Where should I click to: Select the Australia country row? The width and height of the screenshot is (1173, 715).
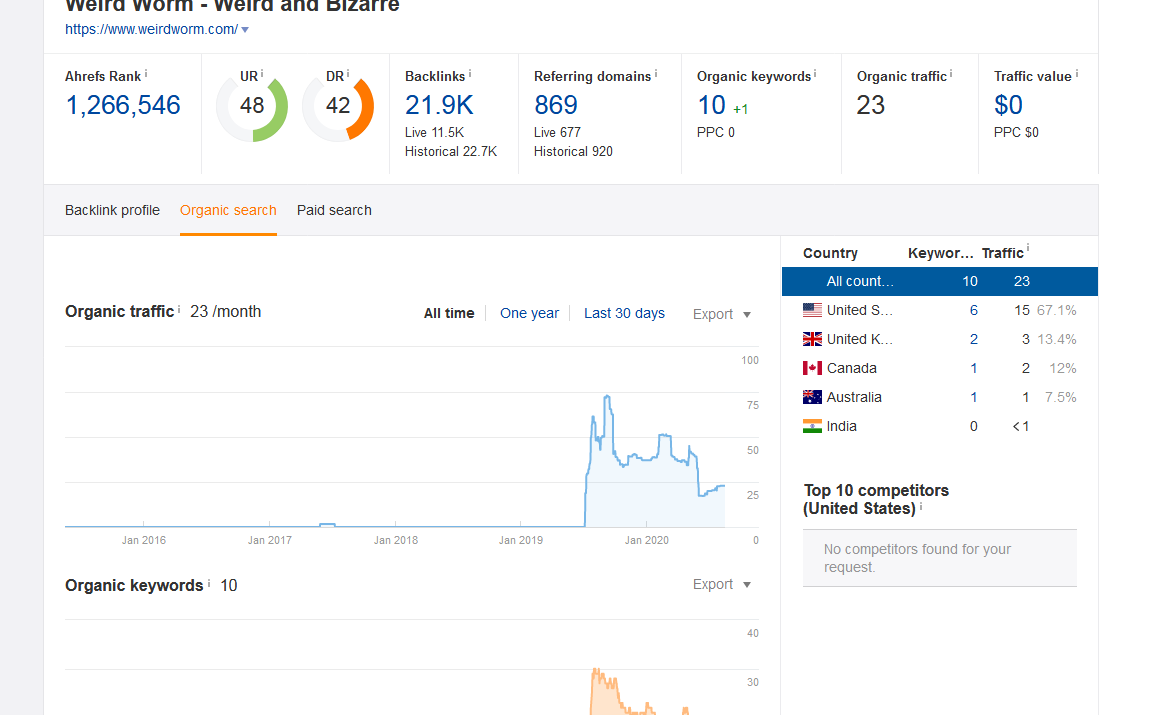[940, 397]
